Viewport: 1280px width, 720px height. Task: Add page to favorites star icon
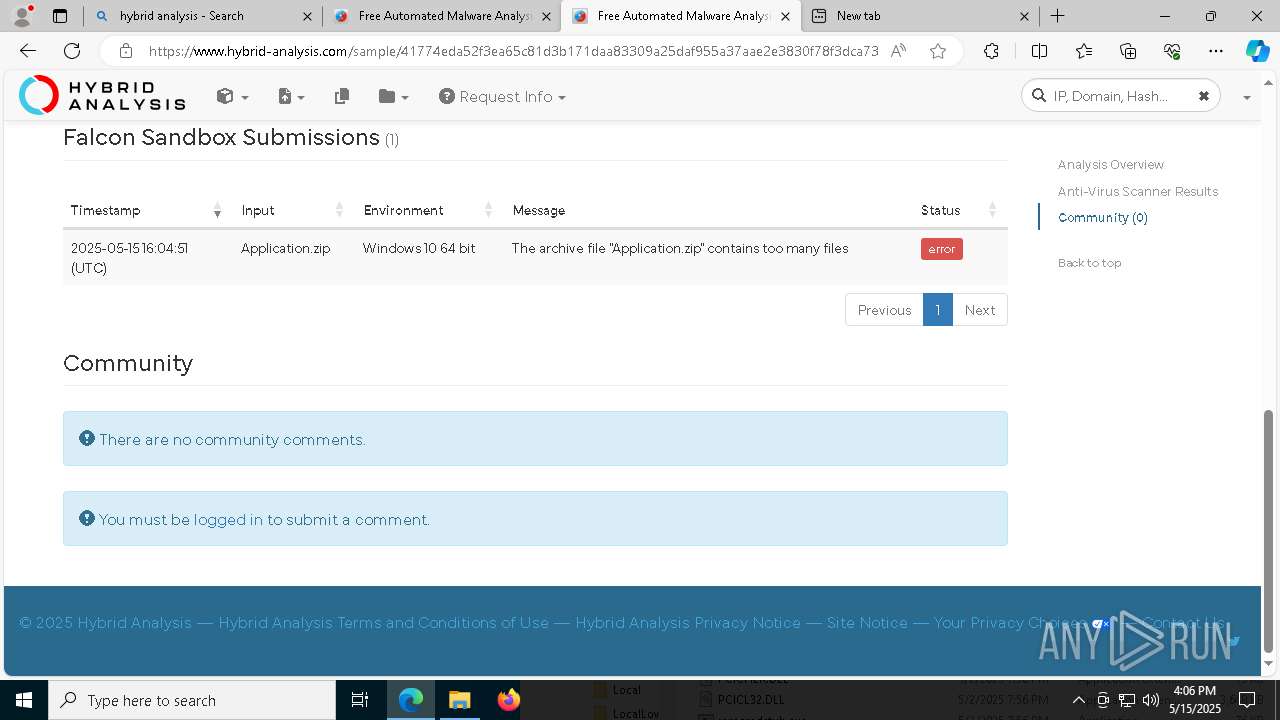[x=938, y=51]
